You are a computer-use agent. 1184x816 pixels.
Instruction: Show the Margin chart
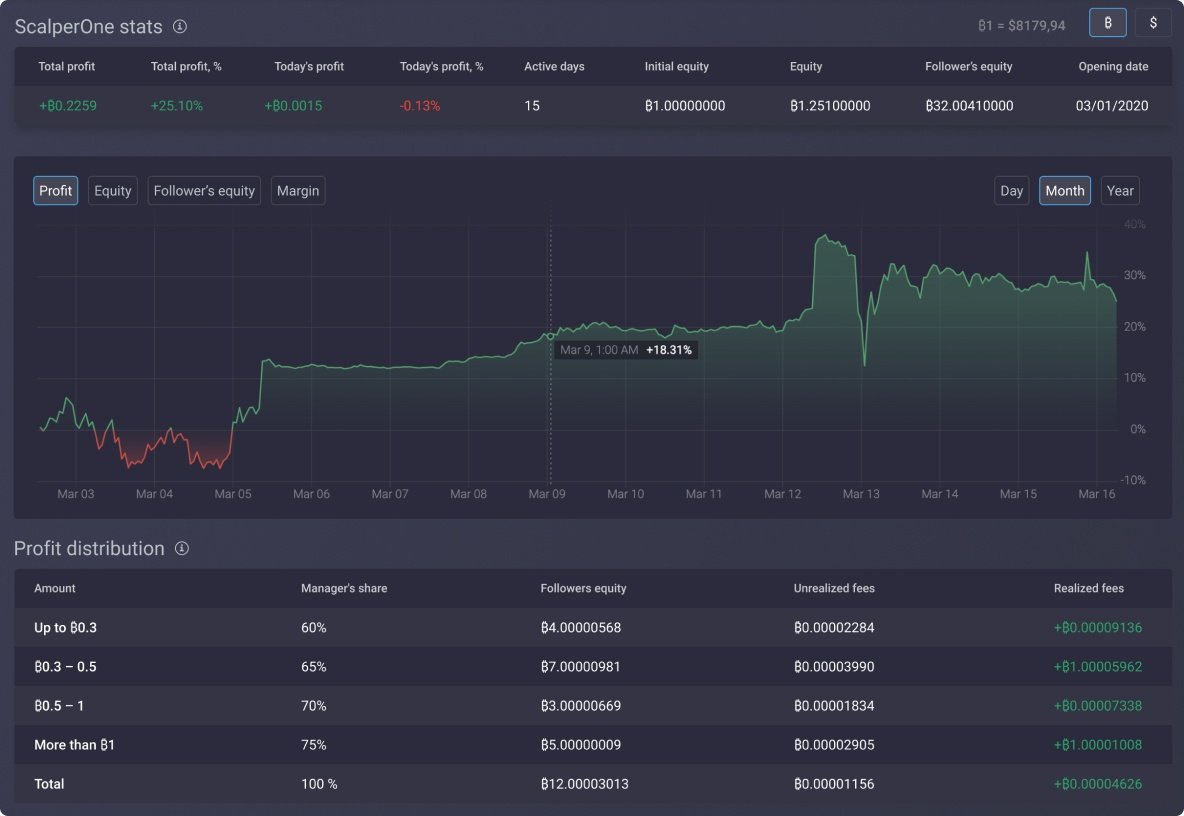297,190
